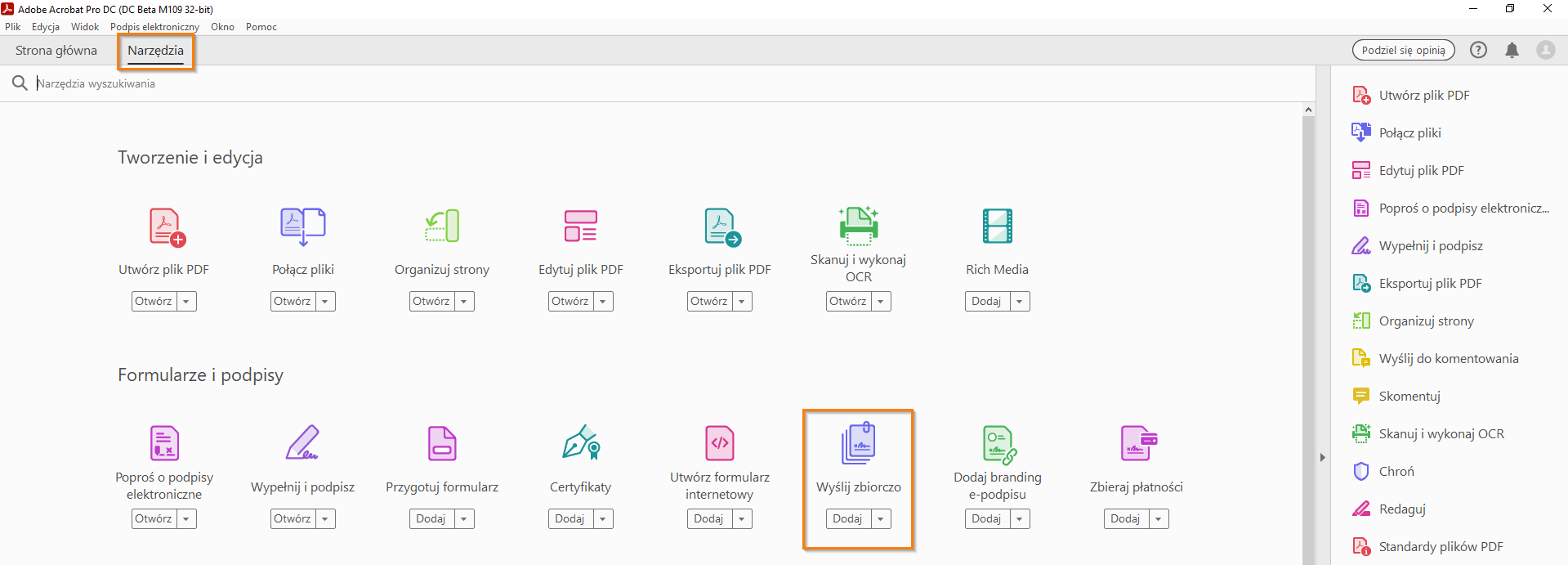
Task: Open the Utwórz plik PDF tool icon
Action: click(x=168, y=226)
